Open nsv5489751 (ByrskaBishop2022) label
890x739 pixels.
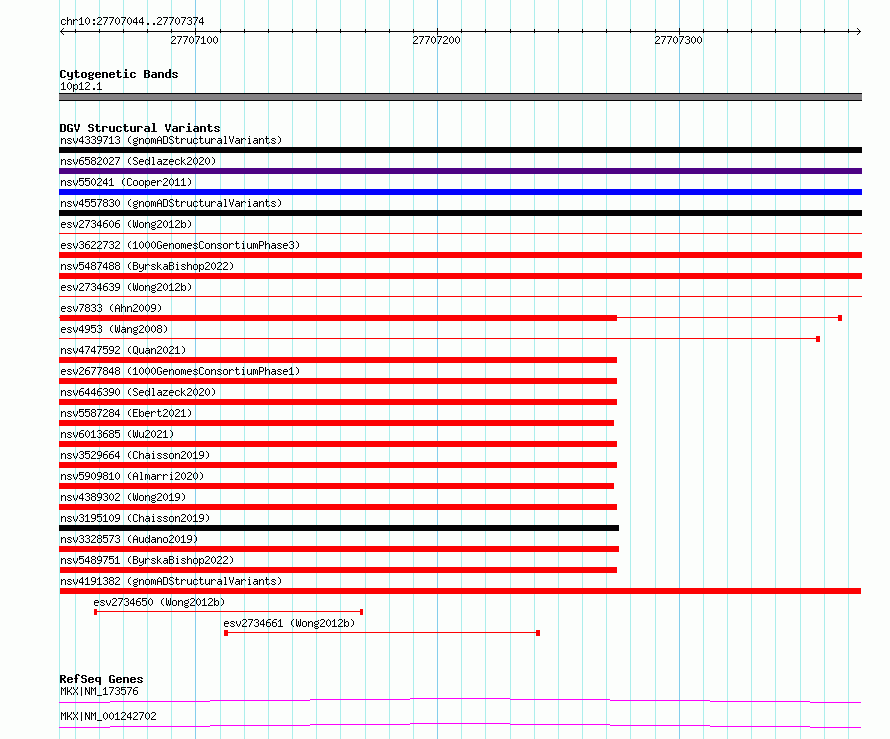coord(147,560)
